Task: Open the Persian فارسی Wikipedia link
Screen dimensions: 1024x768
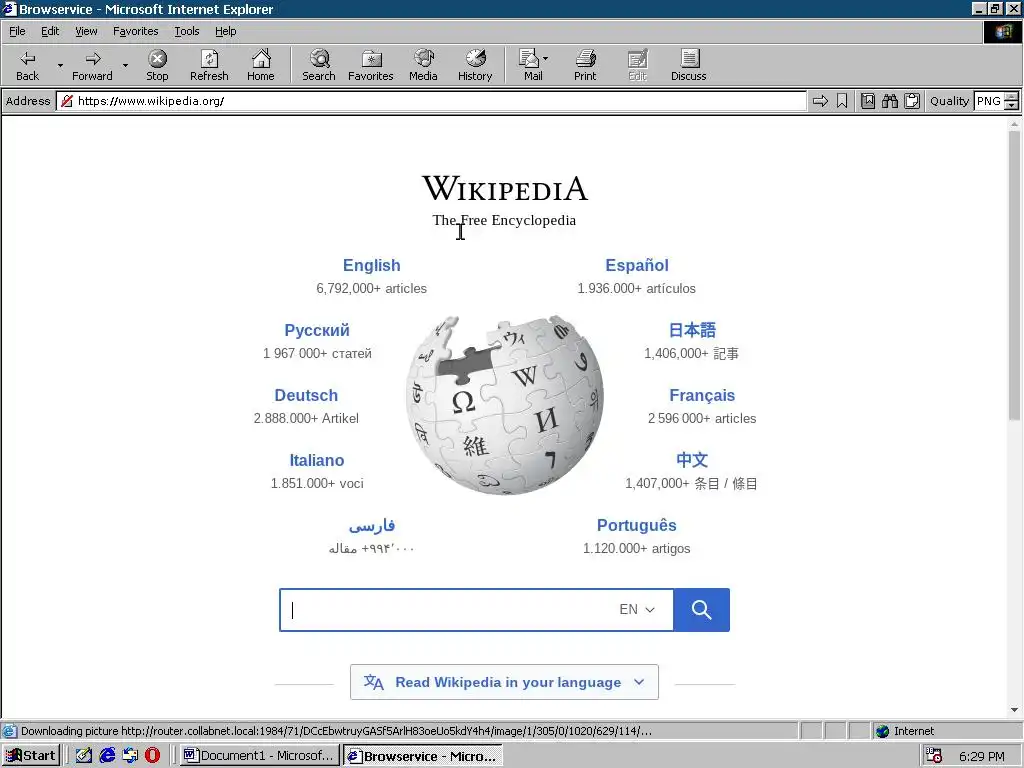Action: (x=372, y=526)
